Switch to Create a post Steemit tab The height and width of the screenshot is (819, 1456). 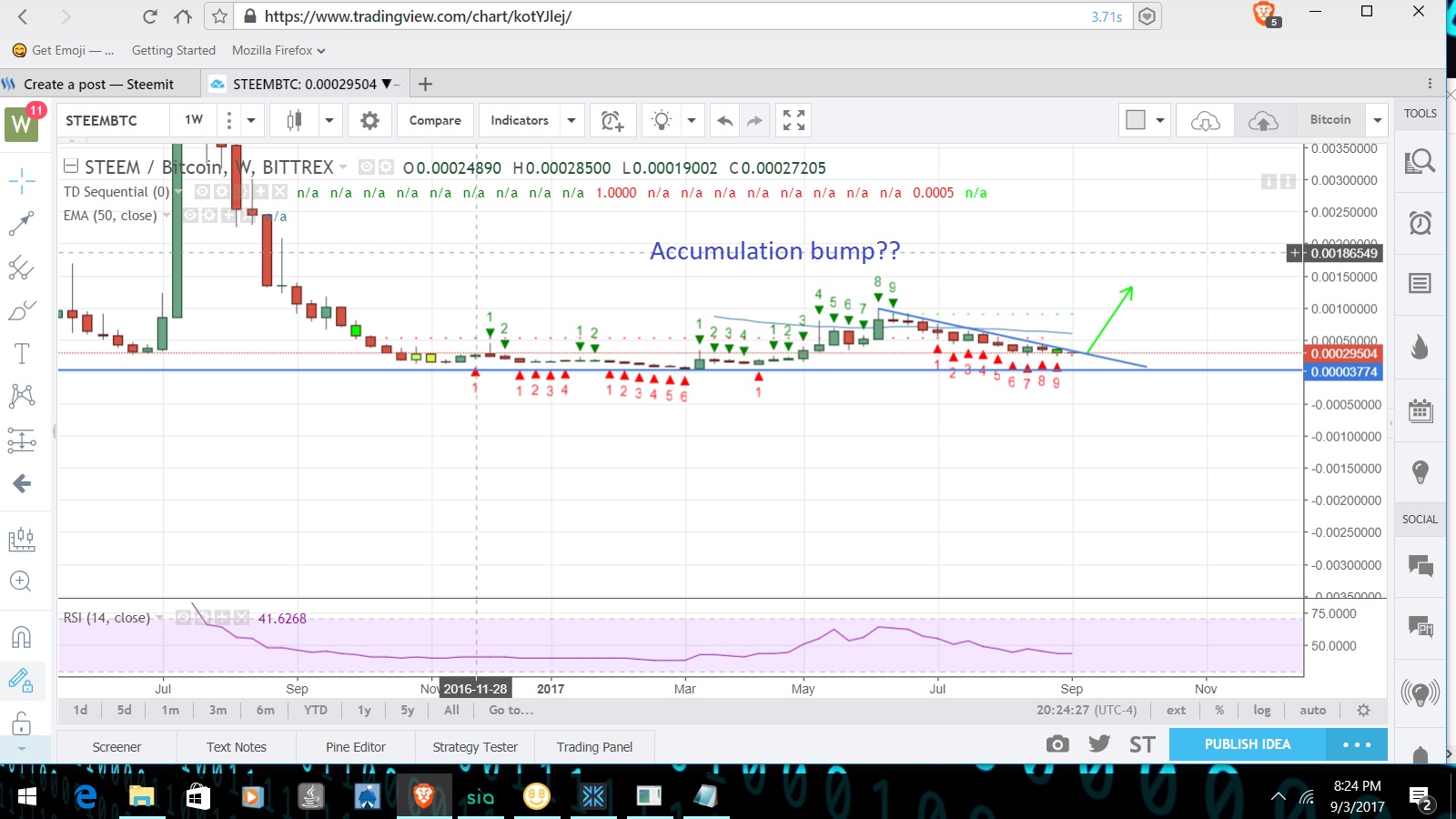pos(98,84)
